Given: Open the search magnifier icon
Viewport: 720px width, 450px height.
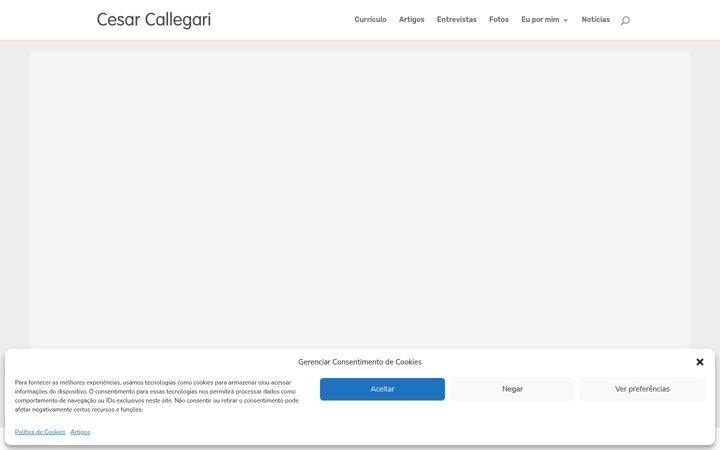Looking at the screenshot, I should pos(625,20).
